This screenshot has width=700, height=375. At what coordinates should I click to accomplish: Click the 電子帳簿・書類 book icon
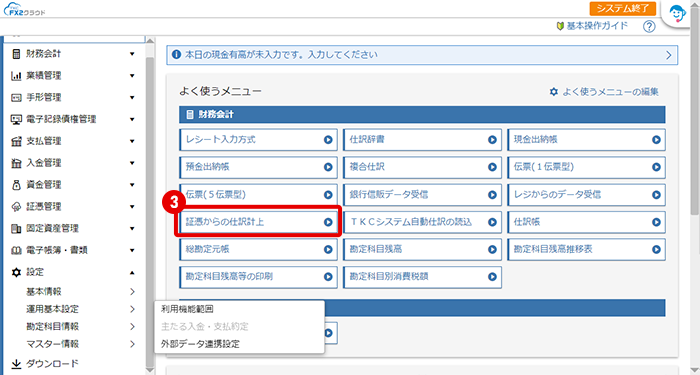tap(16, 250)
